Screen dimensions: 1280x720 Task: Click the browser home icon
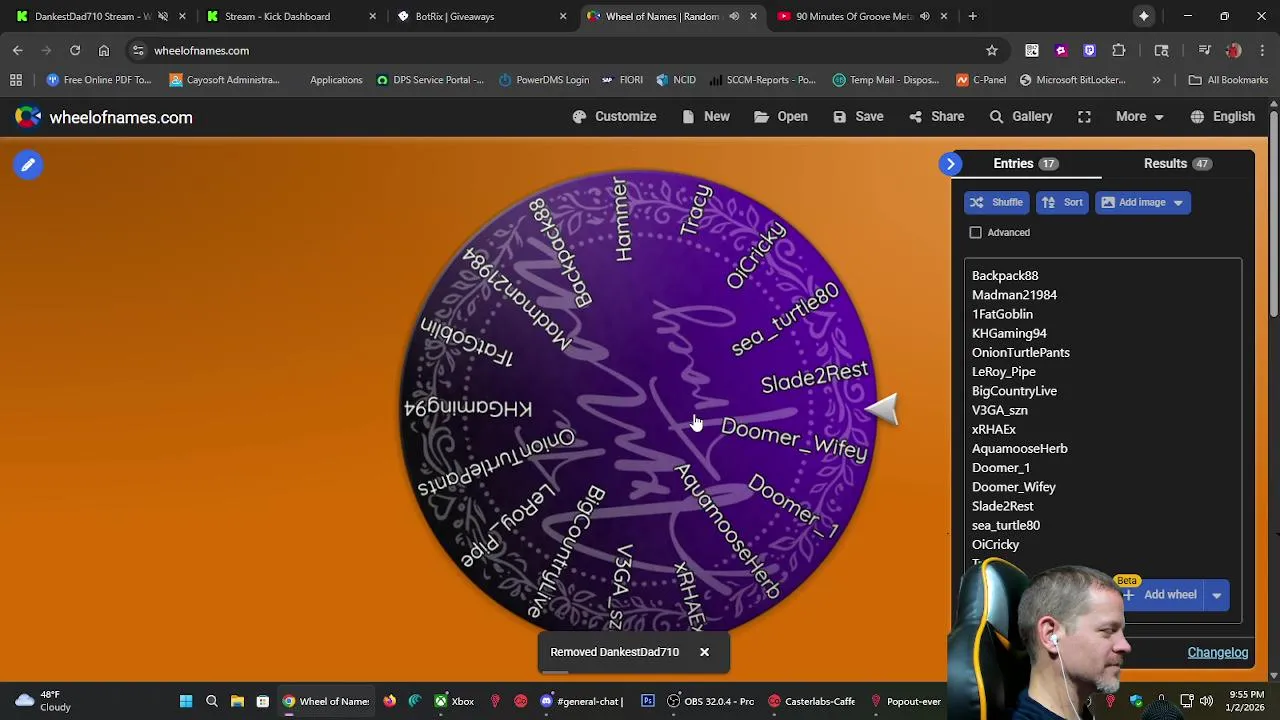click(x=104, y=50)
